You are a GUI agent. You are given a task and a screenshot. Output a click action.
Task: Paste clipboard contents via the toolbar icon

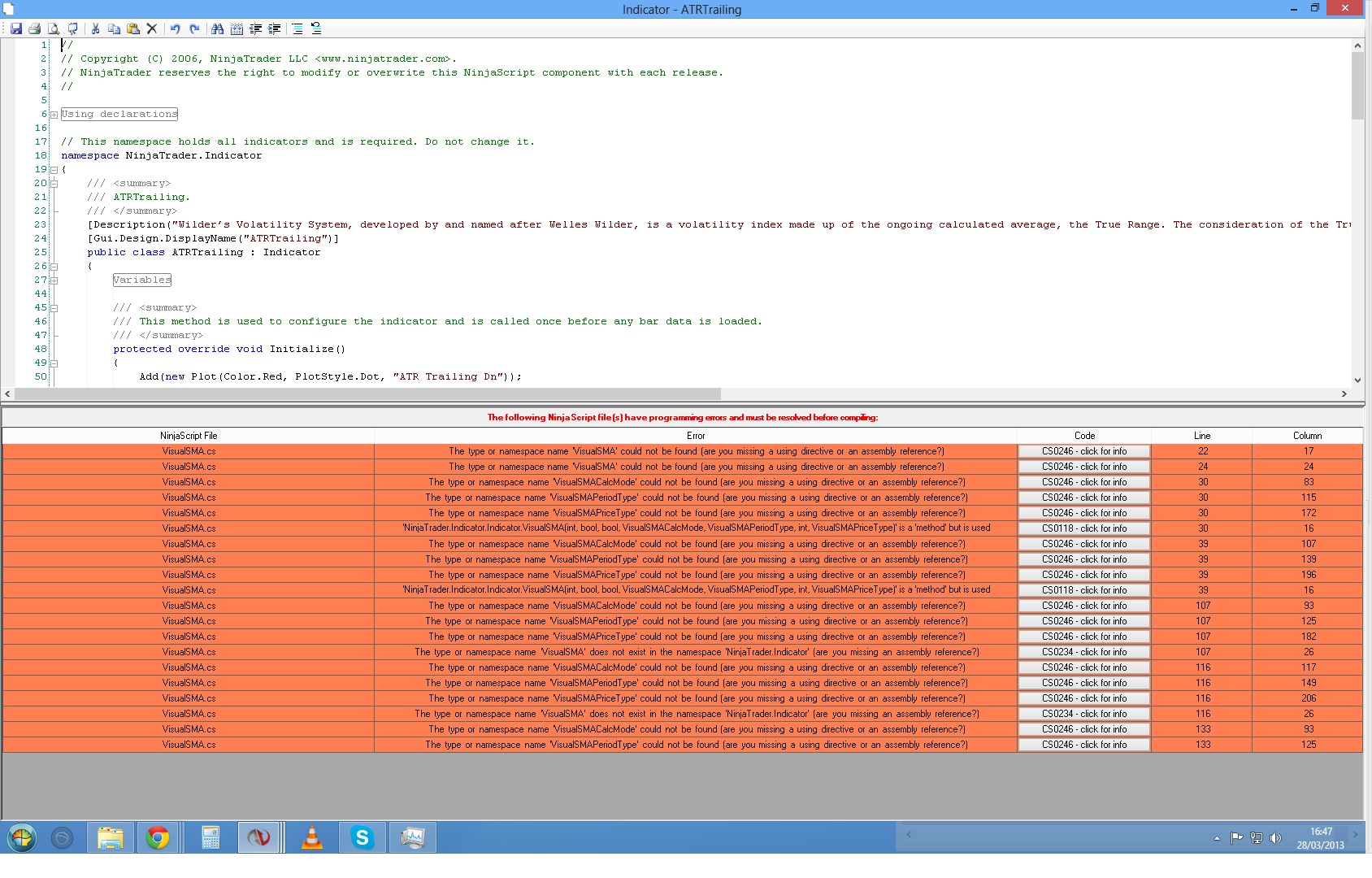(132, 28)
